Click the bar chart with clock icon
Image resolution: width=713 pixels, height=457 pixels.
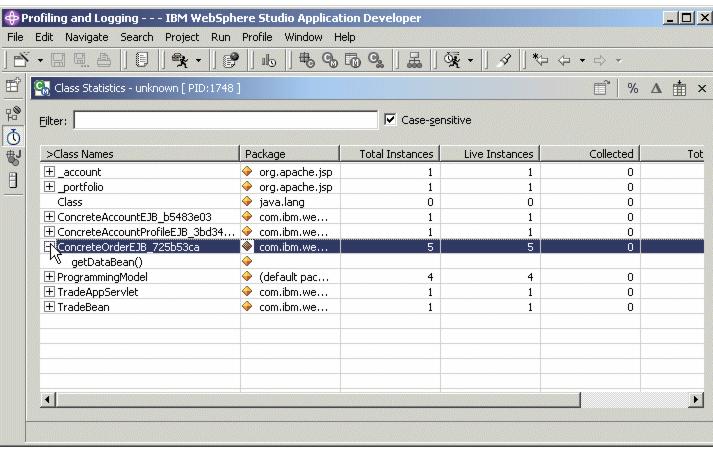[268, 60]
